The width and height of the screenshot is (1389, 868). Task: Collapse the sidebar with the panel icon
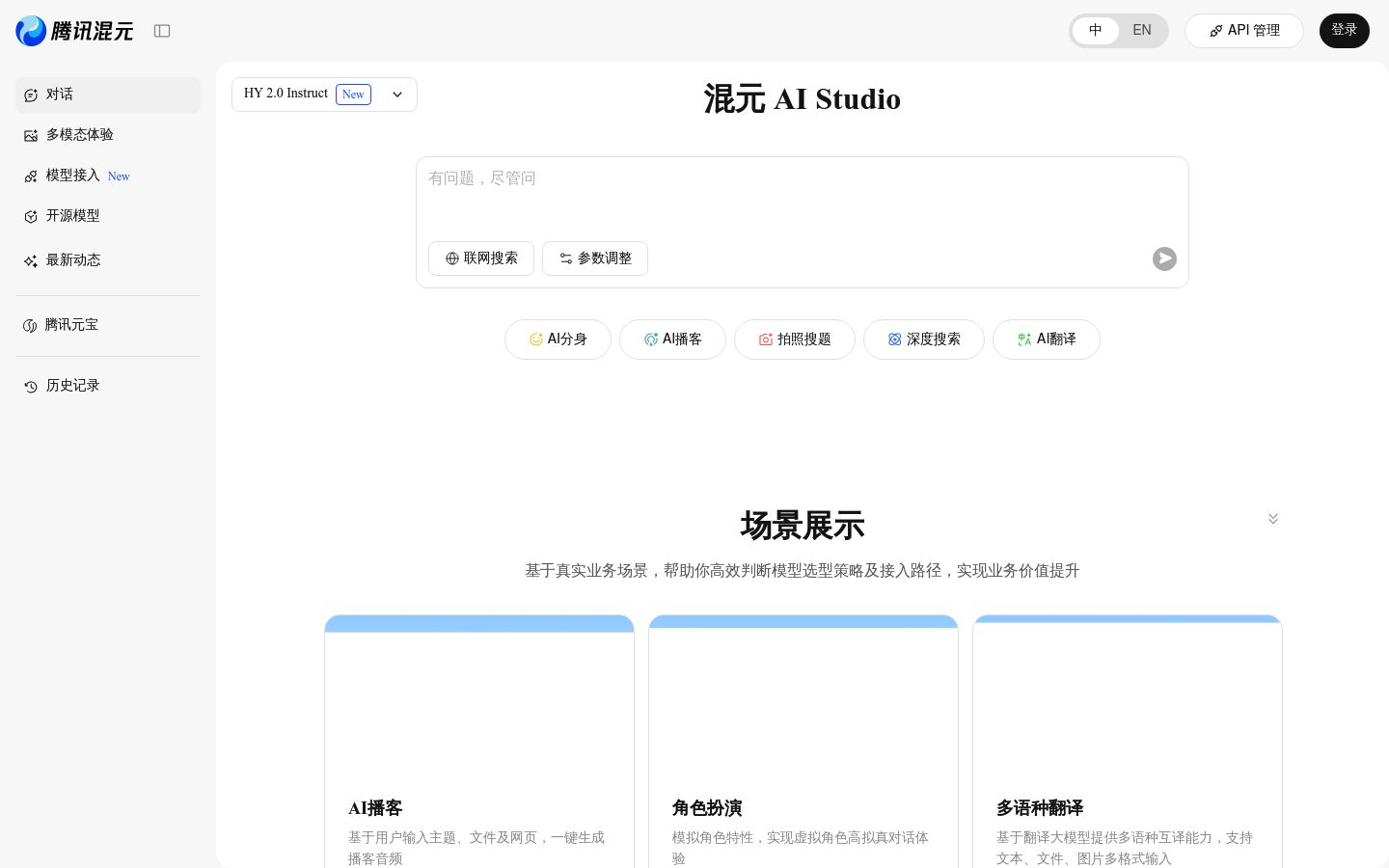162,31
